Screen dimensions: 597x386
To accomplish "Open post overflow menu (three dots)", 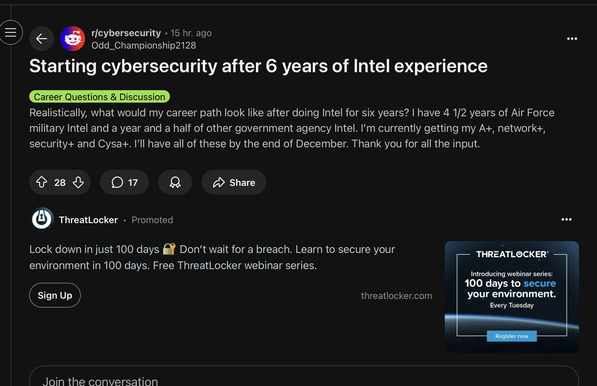I will point(572,39).
